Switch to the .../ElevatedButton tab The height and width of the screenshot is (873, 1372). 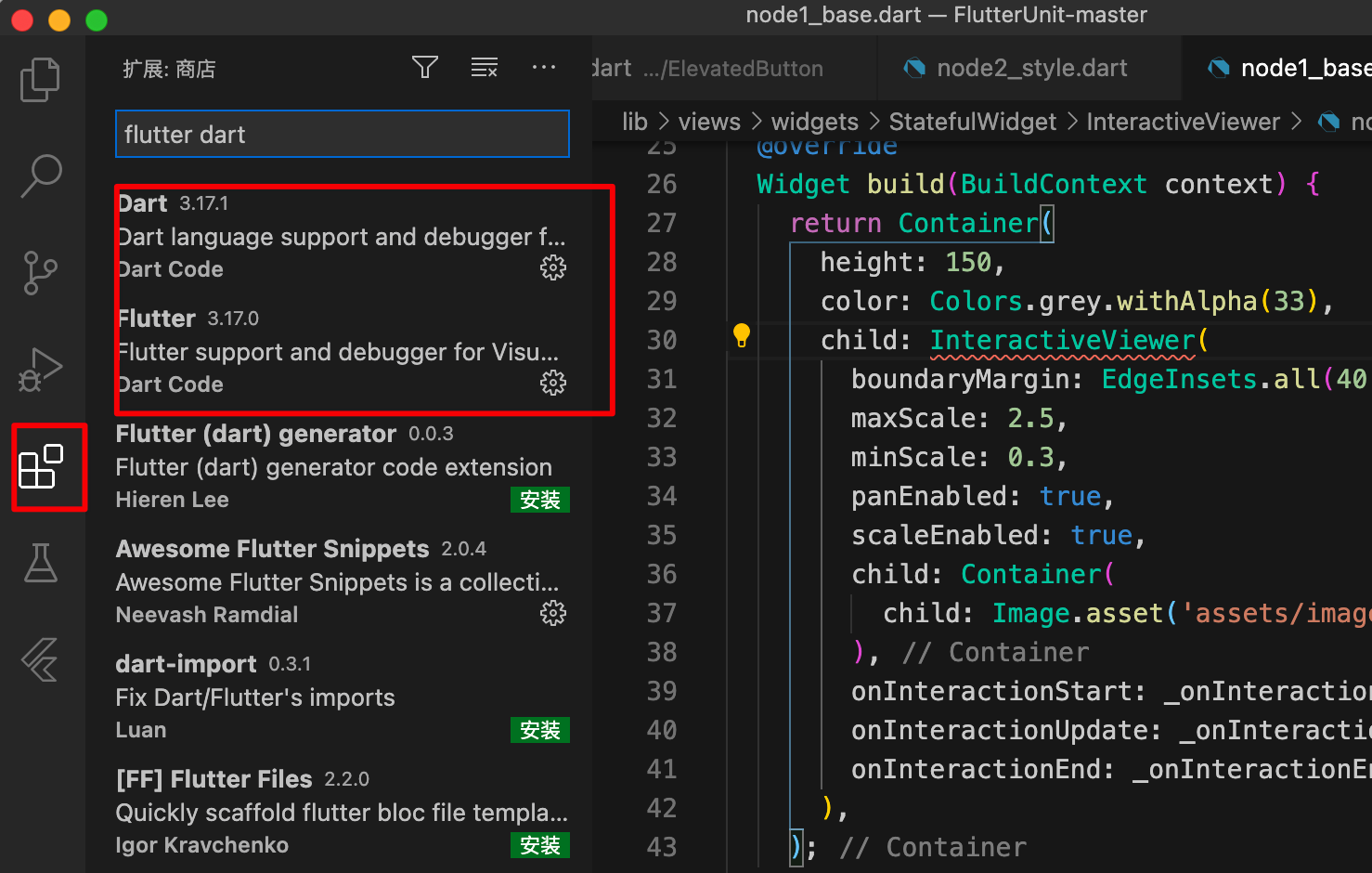tap(734, 68)
